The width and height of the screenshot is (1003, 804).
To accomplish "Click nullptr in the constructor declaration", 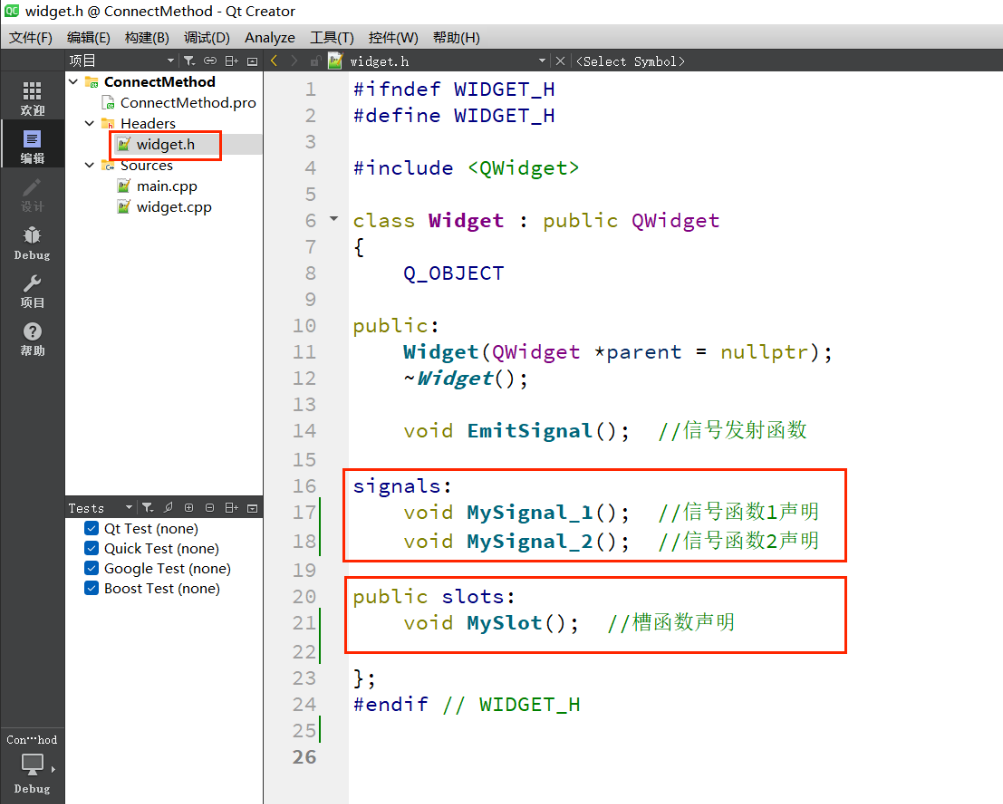I will (x=764, y=352).
